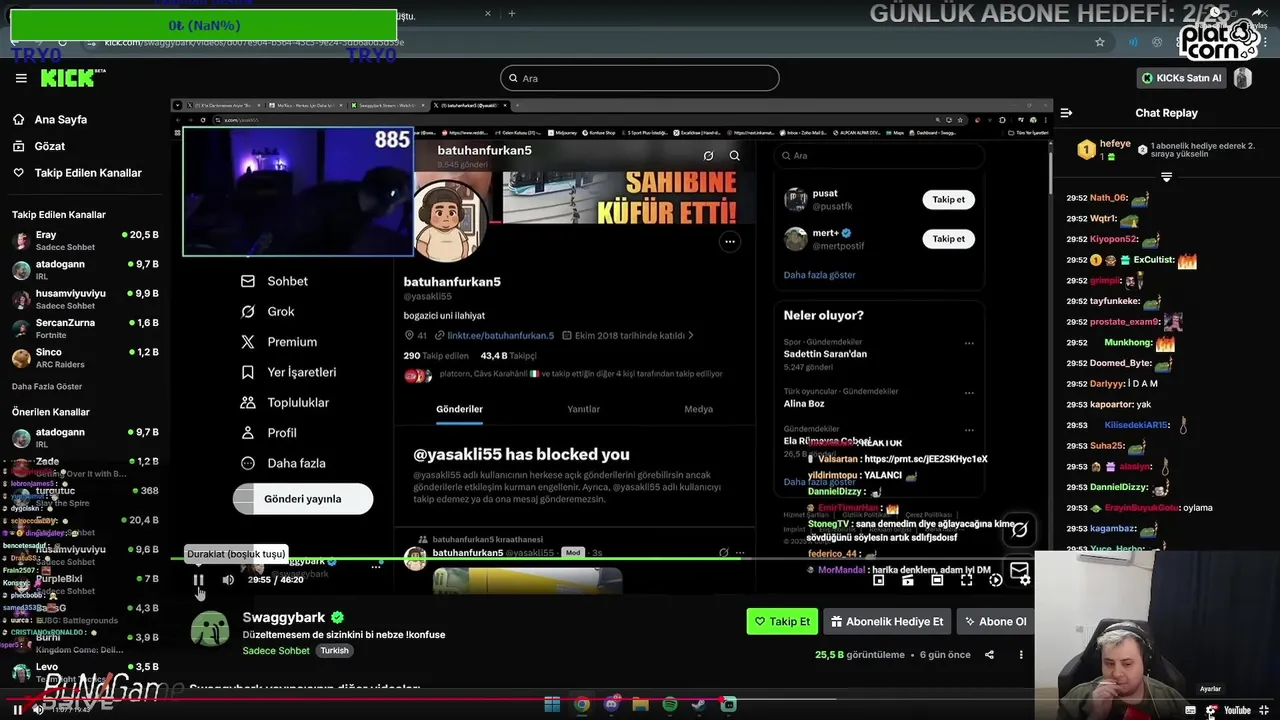Seek on the green Kick progress bar
The height and width of the screenshot is (720, 1280).
point(610,558)
